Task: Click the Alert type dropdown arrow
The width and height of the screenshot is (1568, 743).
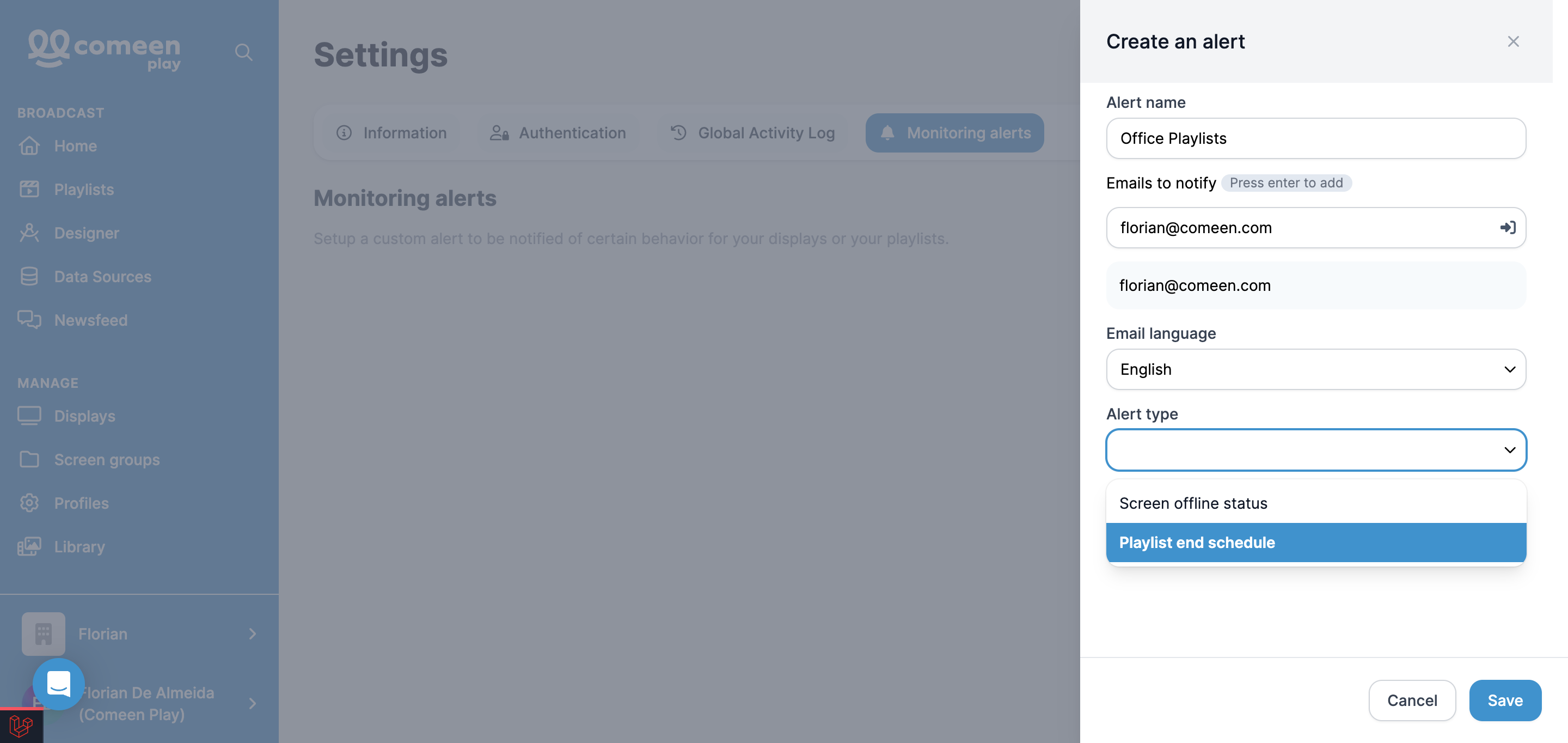Action: click(1510, 450)
